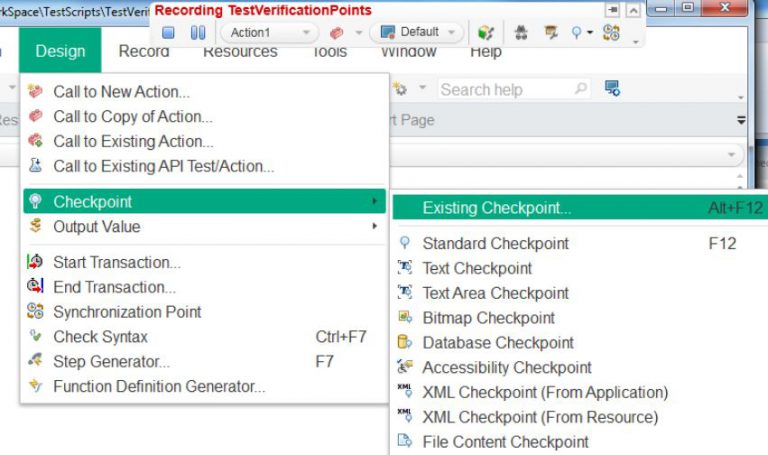Click the gear settings icon beside search
768x455 pixels.
point(401,89)
